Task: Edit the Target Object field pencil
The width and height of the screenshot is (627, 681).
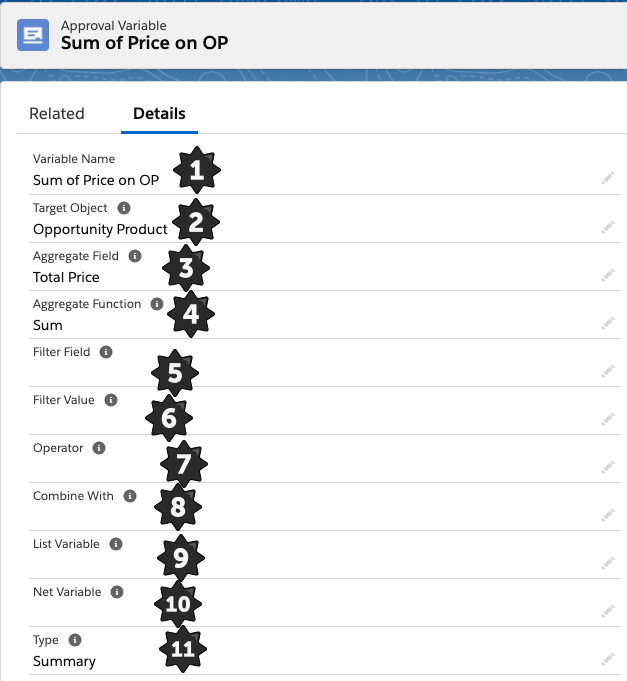Action: (607, 227)
